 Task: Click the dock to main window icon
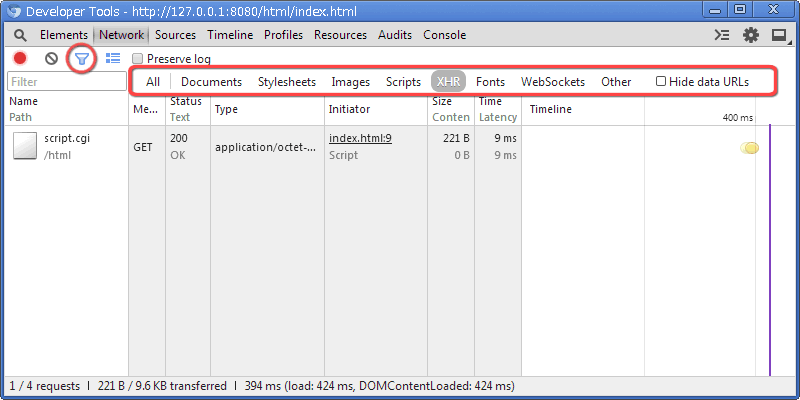(x=779, y=36)
